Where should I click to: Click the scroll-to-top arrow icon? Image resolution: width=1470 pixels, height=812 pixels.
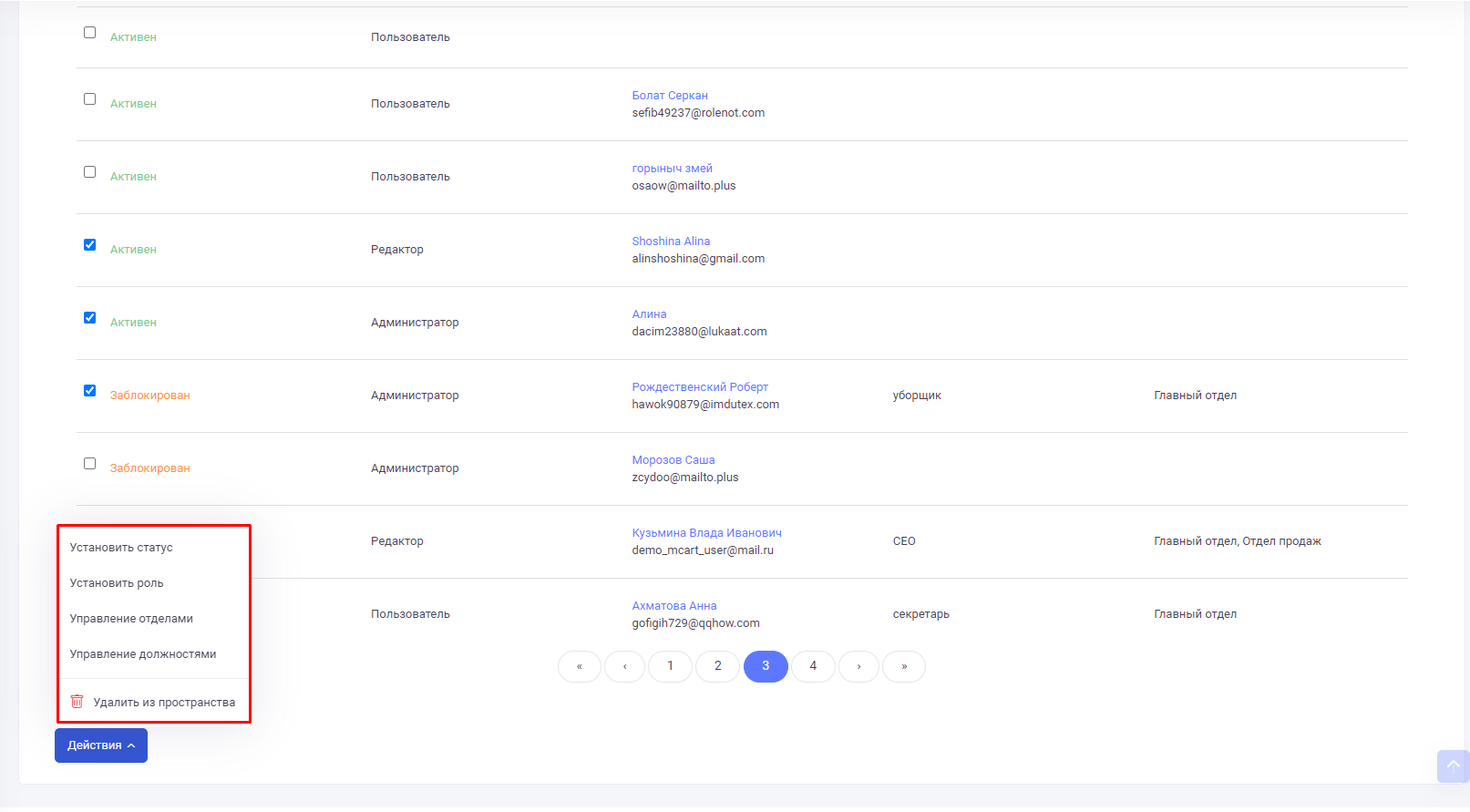coord(1454,766)
